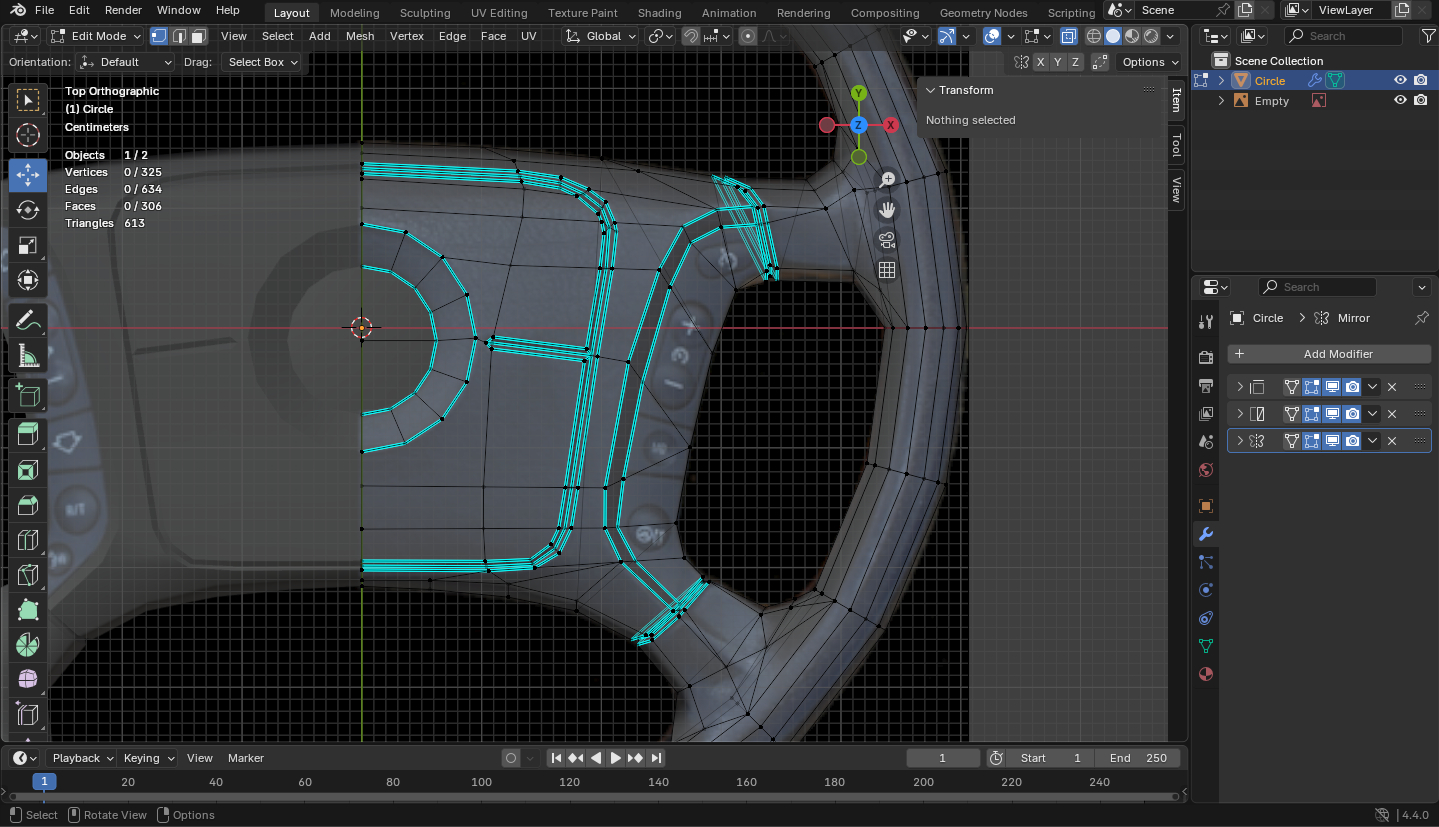The height and width of the screenshot is (827, 1439).
Task: Click the End frame field
Action: [x=1139, y=758]
